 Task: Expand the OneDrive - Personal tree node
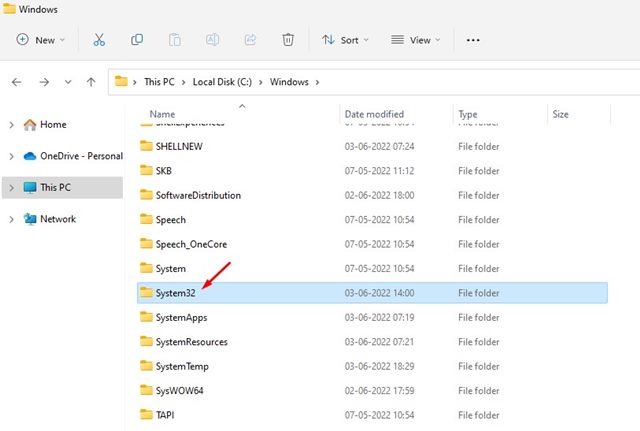click(11, 156)
